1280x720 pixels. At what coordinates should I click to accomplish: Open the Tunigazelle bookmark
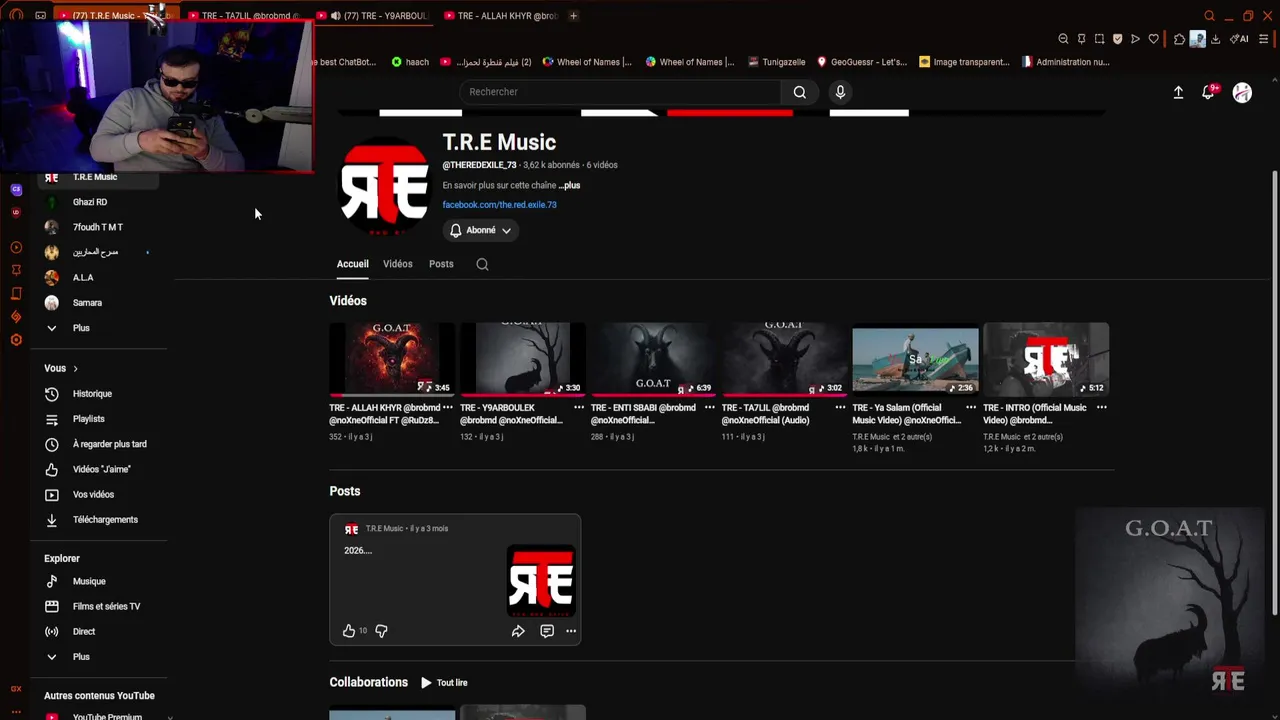[775, 62]
